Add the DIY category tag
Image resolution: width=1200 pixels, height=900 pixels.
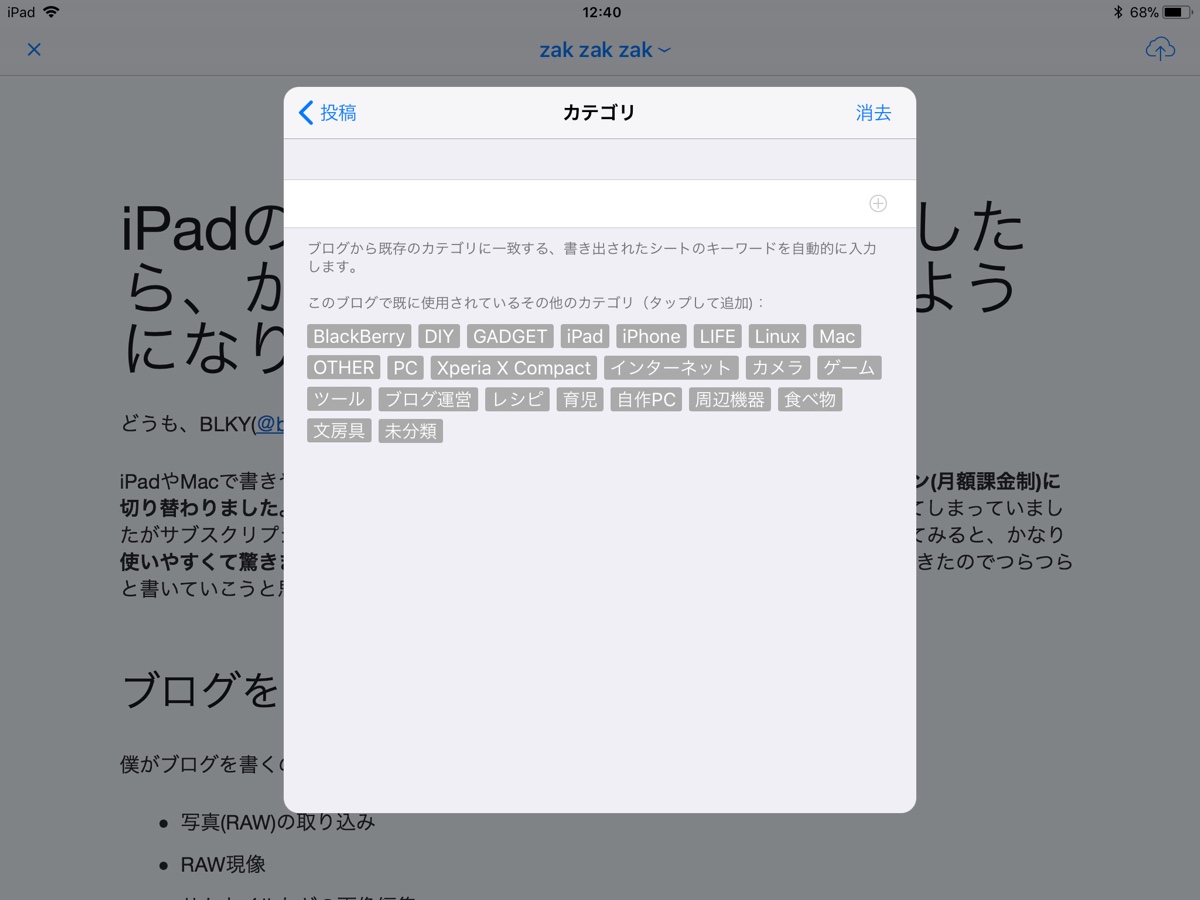tap(439, 336)
